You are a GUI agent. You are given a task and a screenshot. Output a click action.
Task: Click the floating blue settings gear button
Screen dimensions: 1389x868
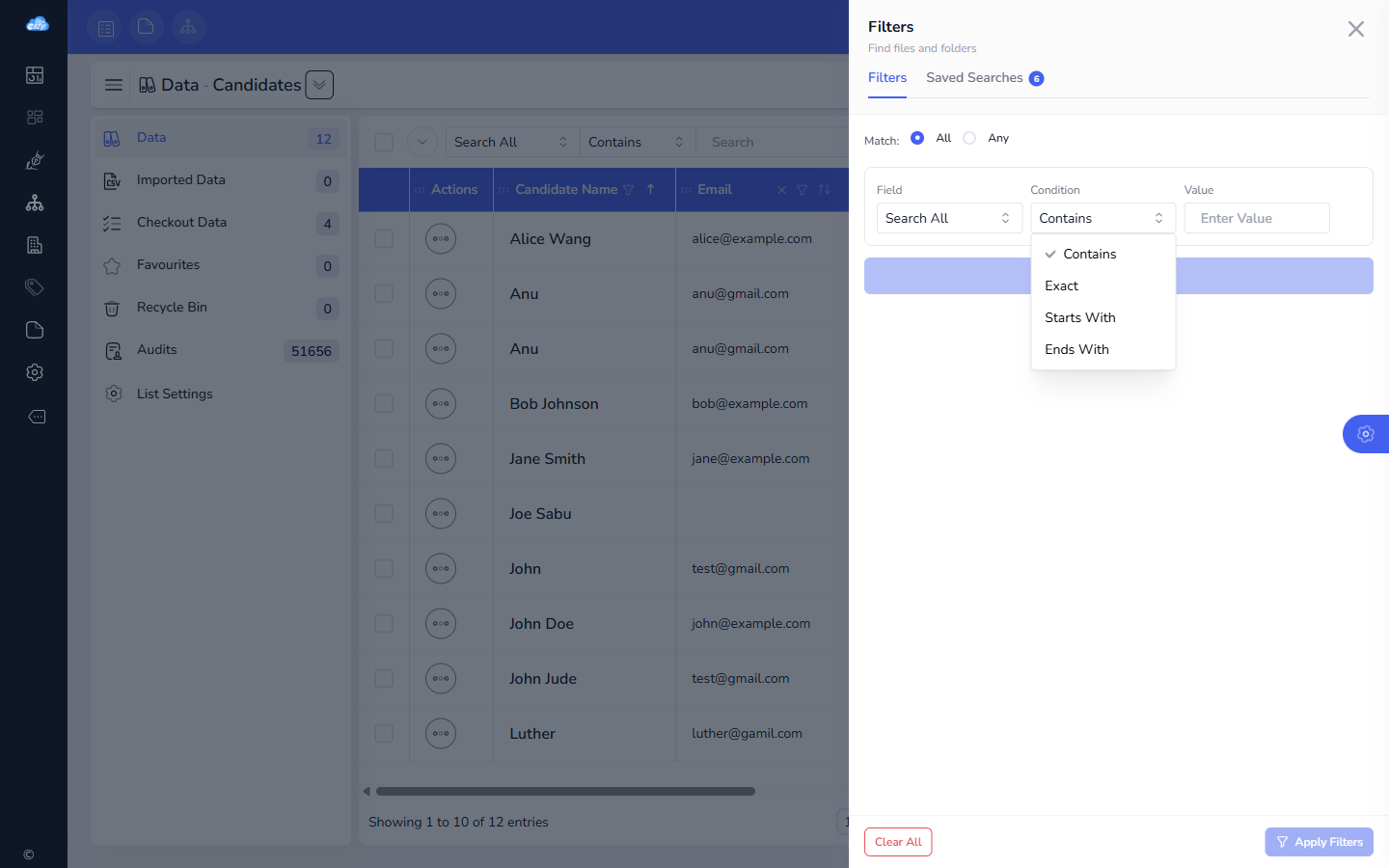click(1366, 434)
